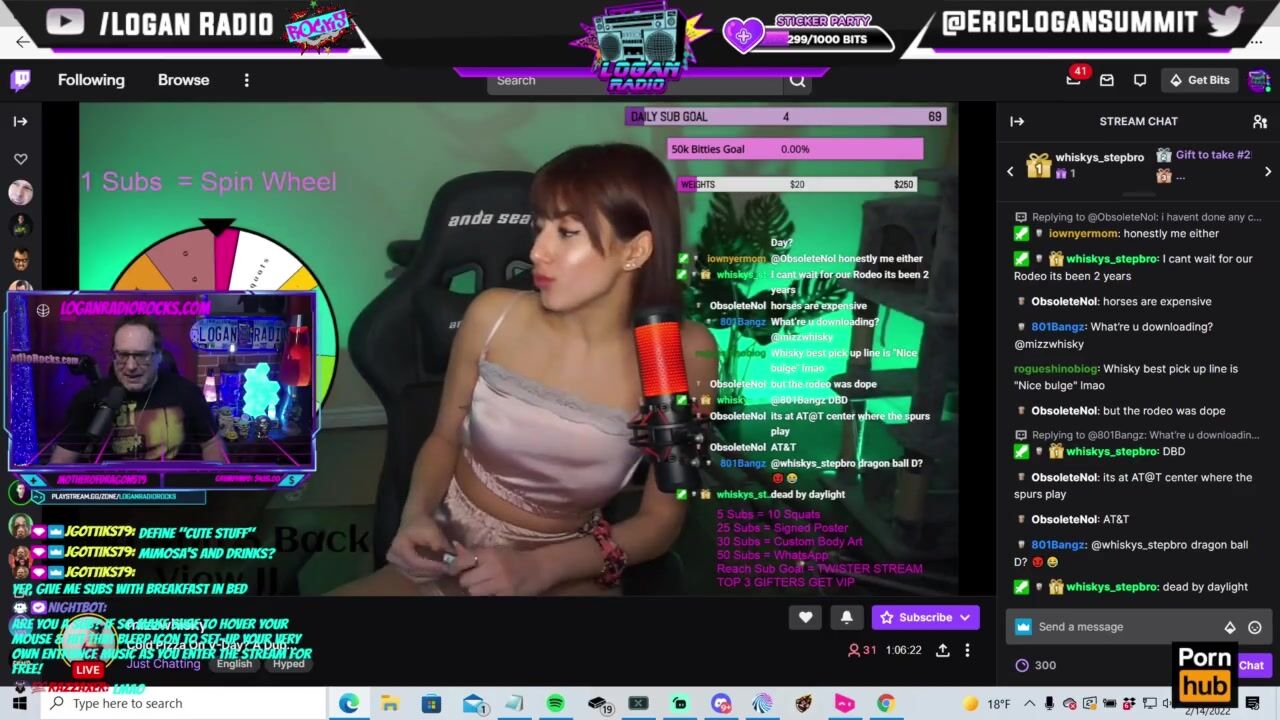Open the chat community users icon
The image size is (1280, 720).
[1259, 121]
